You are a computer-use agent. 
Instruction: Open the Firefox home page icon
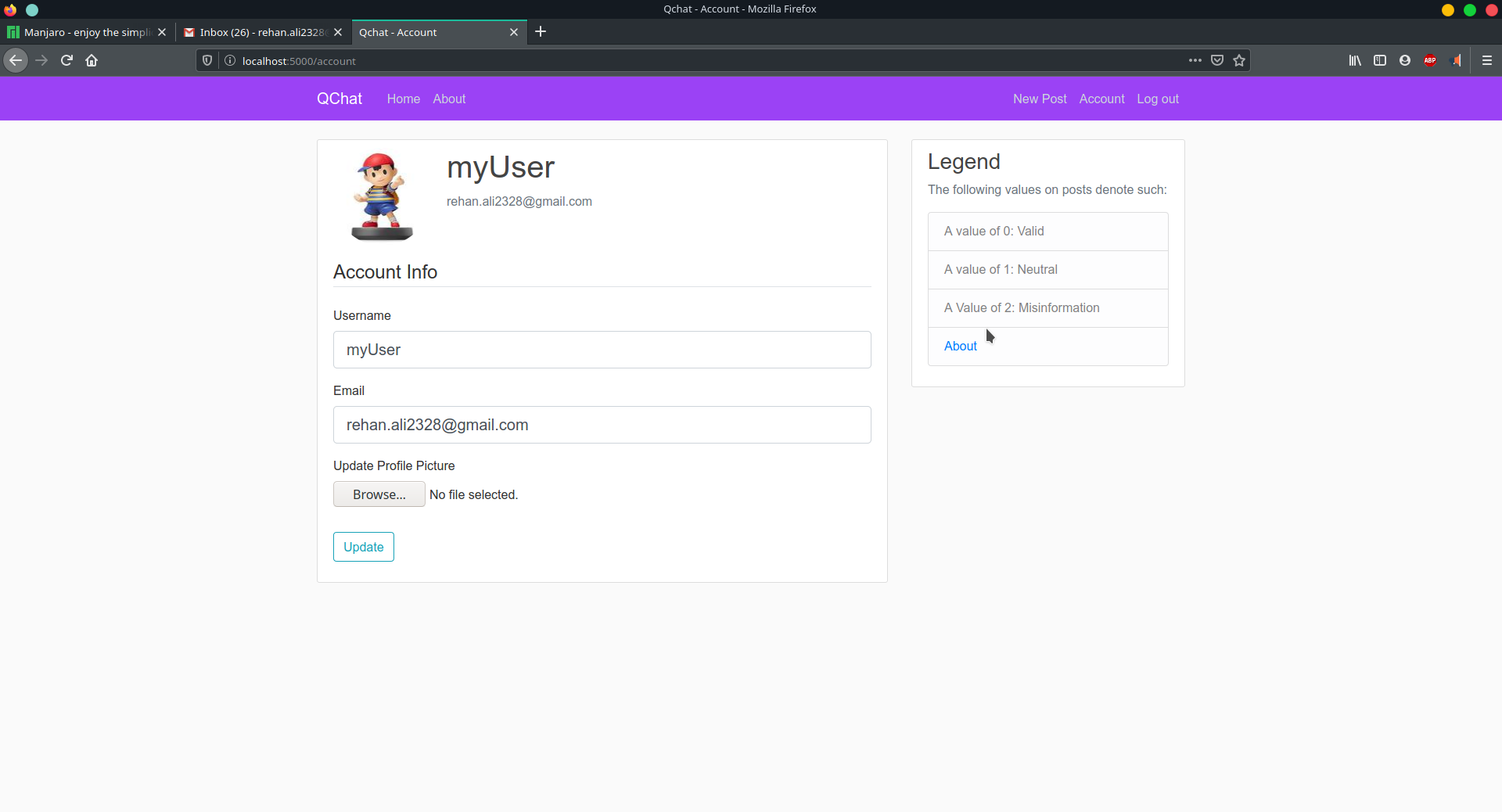(x=92, y=60)
